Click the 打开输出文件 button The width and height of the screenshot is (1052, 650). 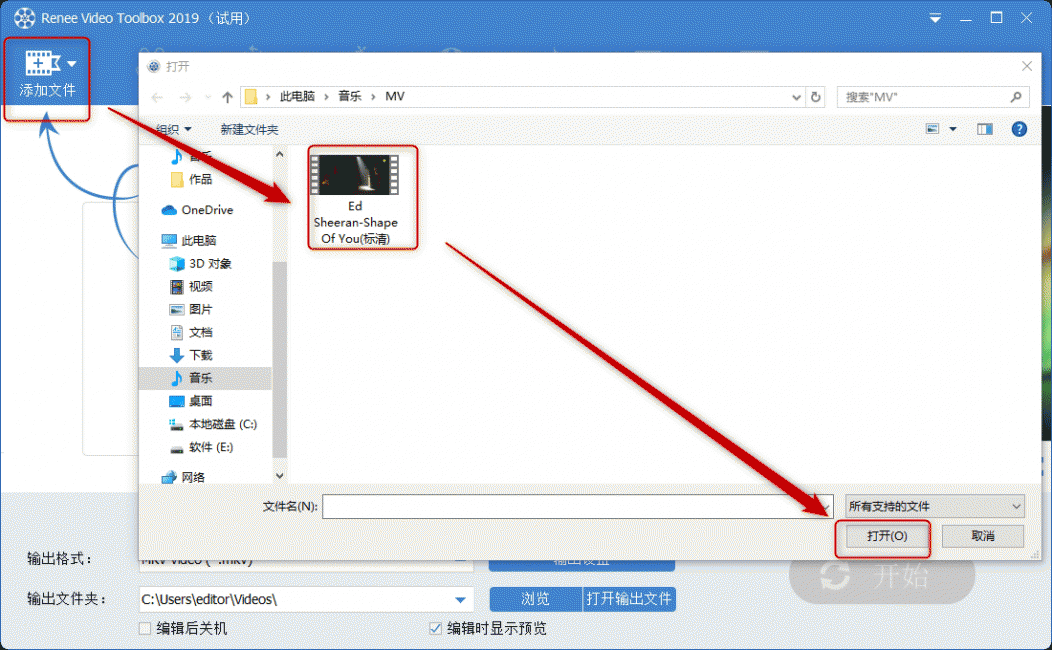pyautogui.click(x=629, y=599)
